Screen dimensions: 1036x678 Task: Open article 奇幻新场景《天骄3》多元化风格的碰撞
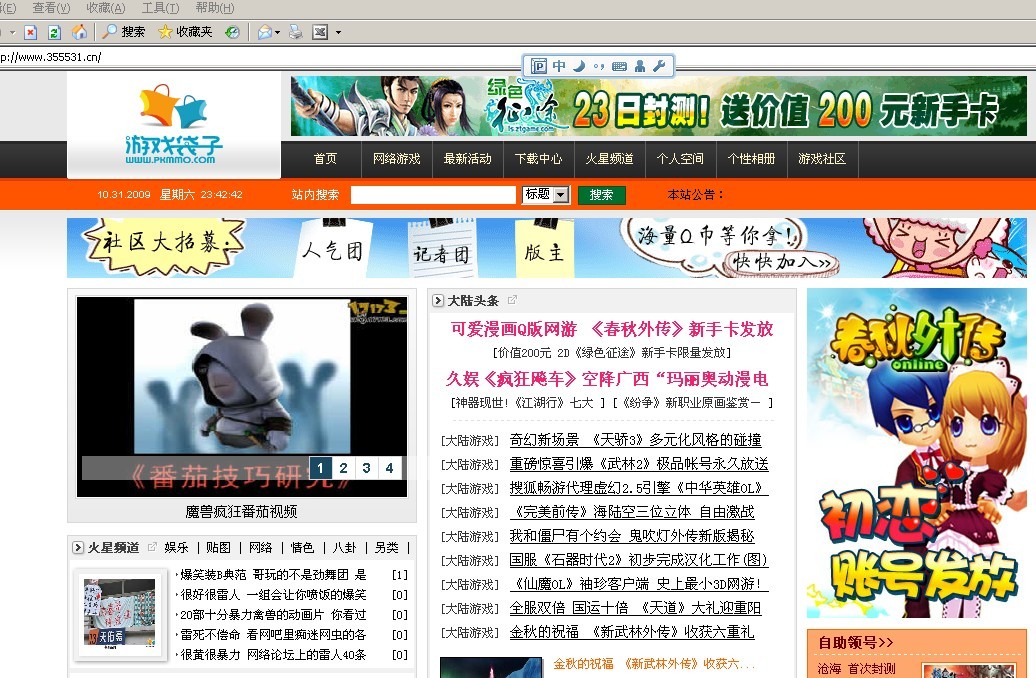click(x=636, y=440)
